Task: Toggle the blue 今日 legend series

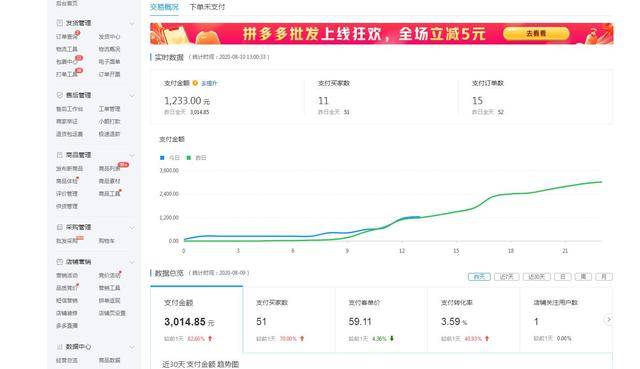Action: [170, 158]
